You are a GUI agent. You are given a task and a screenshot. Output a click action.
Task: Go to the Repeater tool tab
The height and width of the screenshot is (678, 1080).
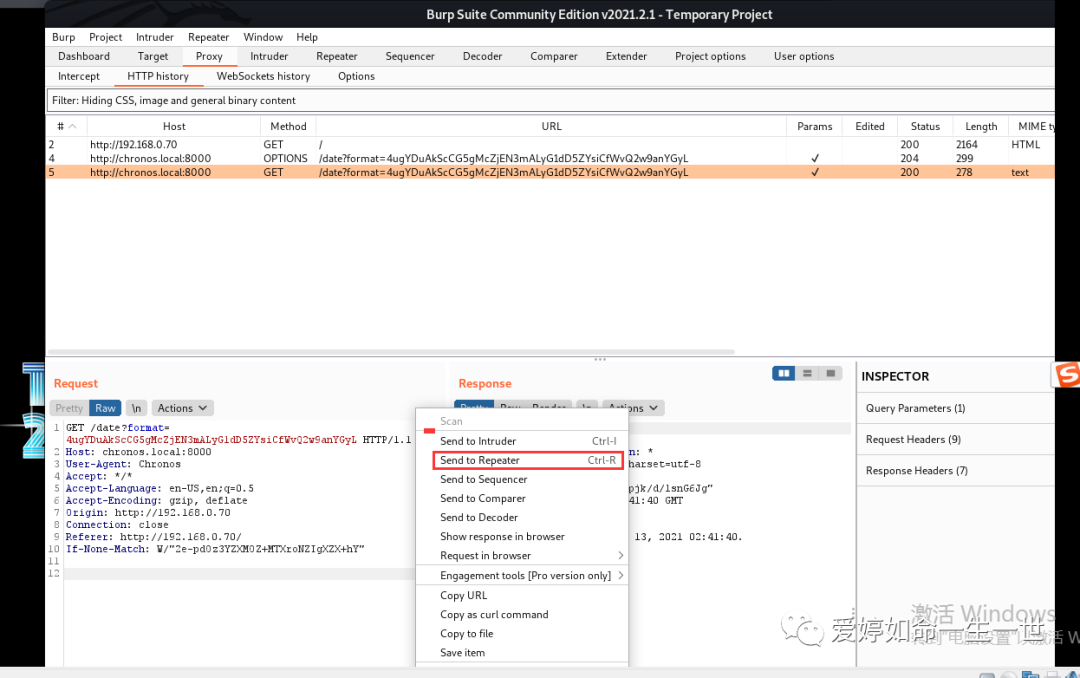coord(337,56)
